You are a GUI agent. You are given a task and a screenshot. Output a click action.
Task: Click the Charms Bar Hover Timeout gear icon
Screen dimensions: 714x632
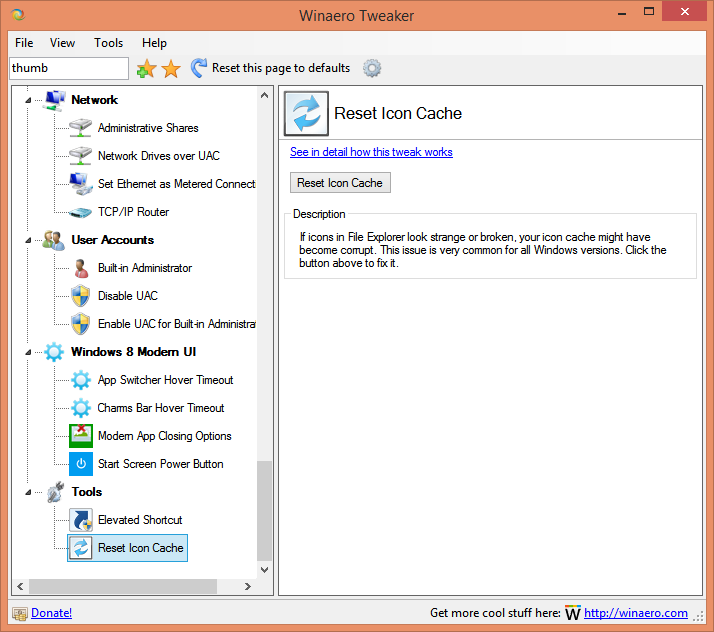(x=81, y=408)
